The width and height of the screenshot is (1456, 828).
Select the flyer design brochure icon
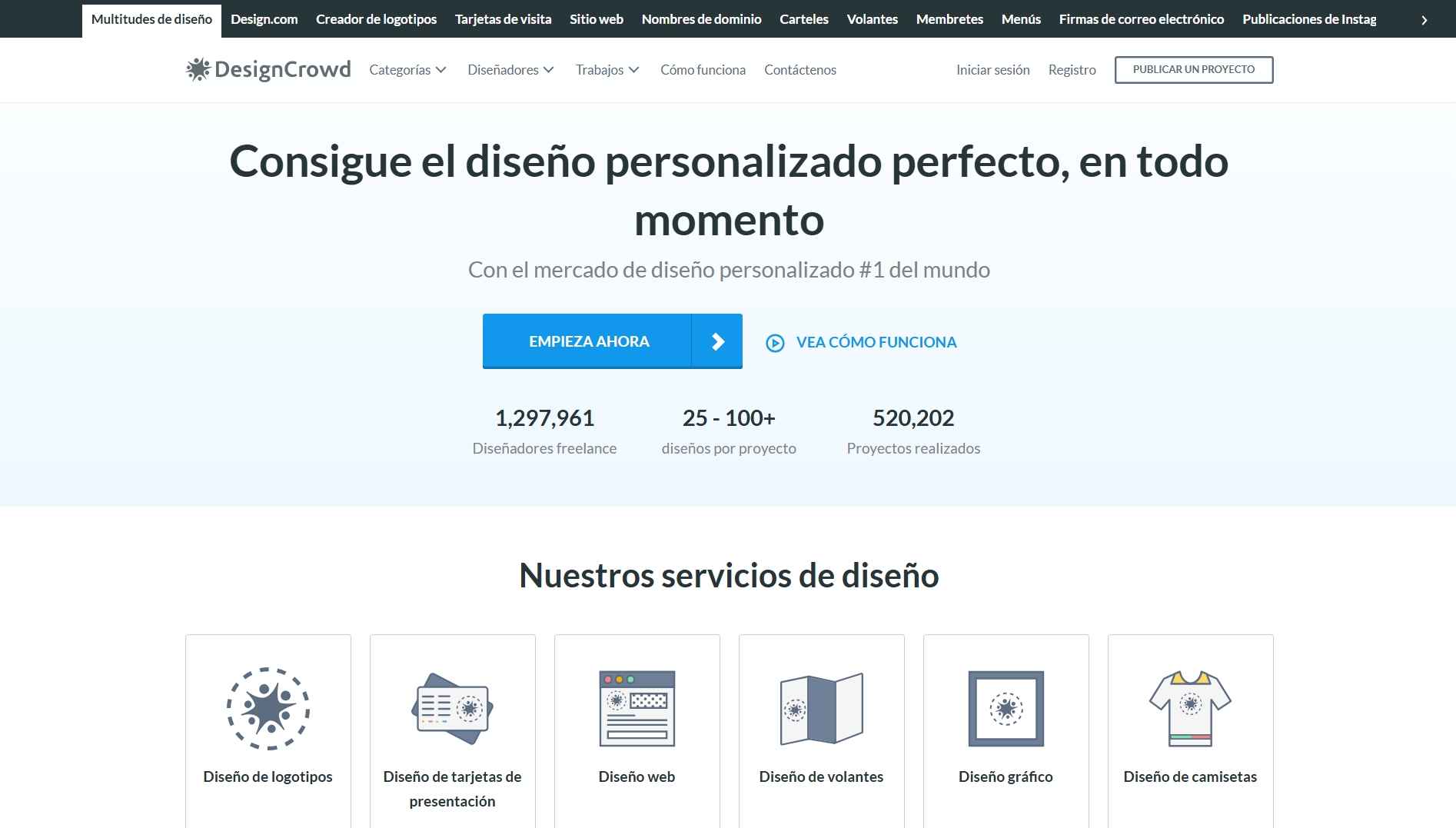pyautogui.click(x=821, y=708)
